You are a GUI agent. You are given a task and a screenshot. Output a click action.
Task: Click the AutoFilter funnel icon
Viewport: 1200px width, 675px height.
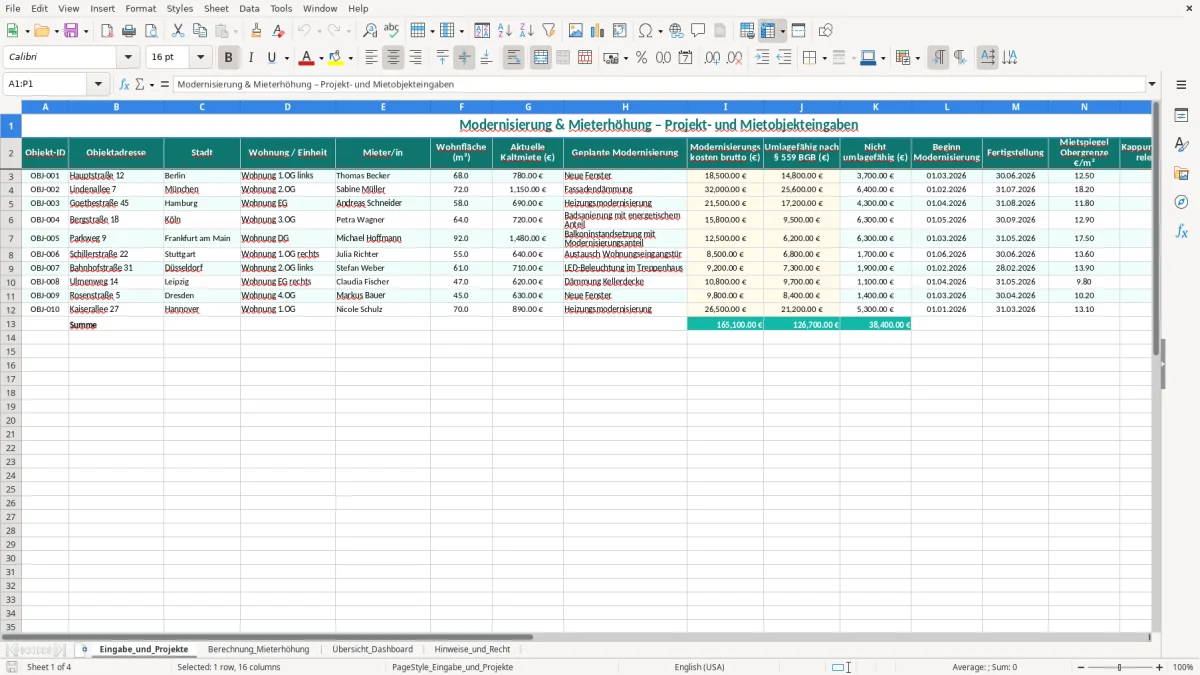coord(549,31)
